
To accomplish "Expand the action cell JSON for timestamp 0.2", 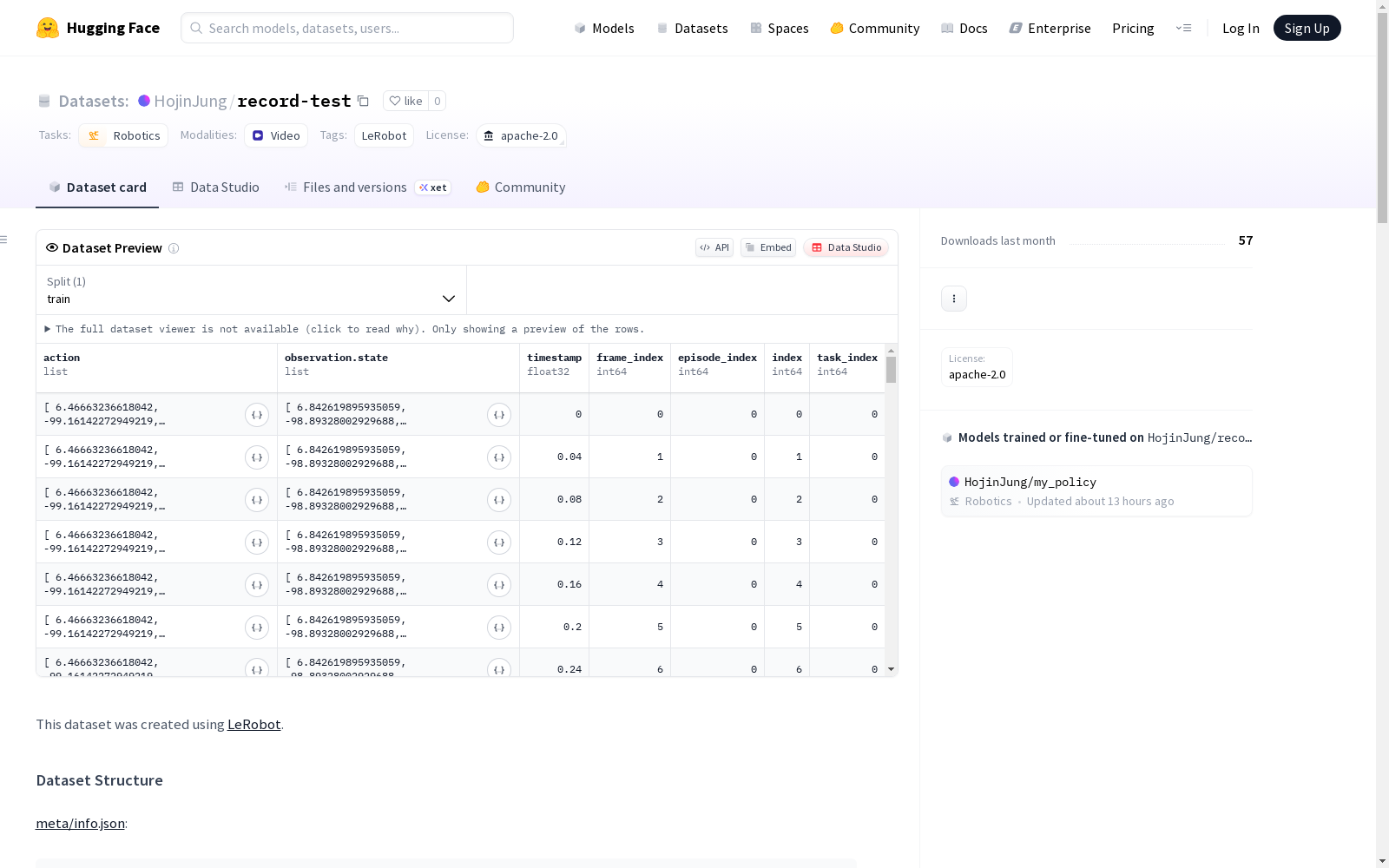I will pos(257,628).
